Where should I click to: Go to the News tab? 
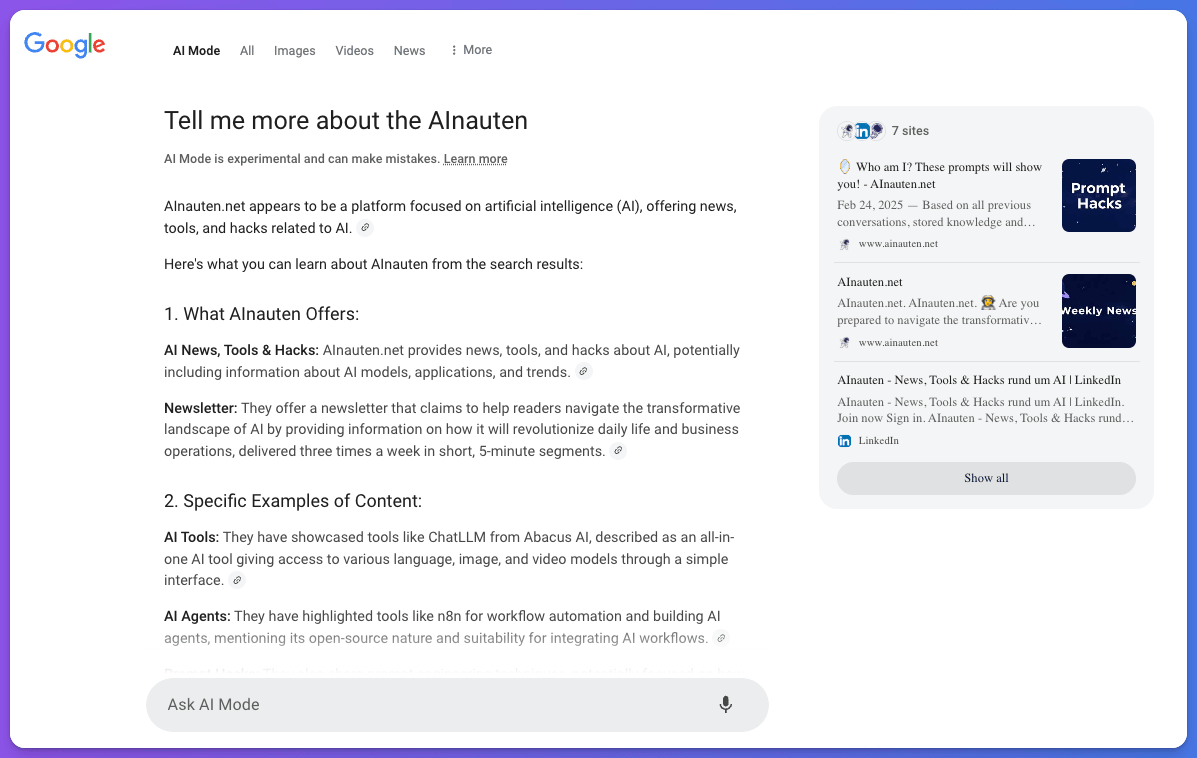(409, 50)
